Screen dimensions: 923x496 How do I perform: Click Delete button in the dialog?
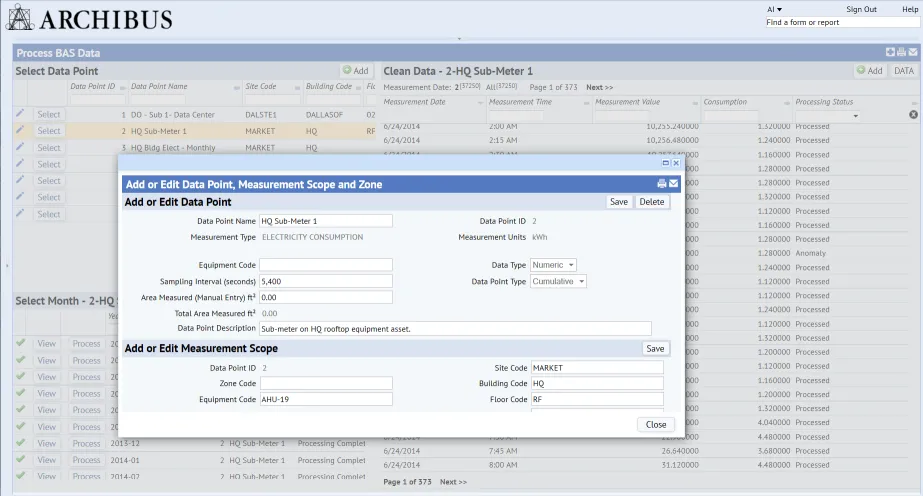(x=652, y=202)
